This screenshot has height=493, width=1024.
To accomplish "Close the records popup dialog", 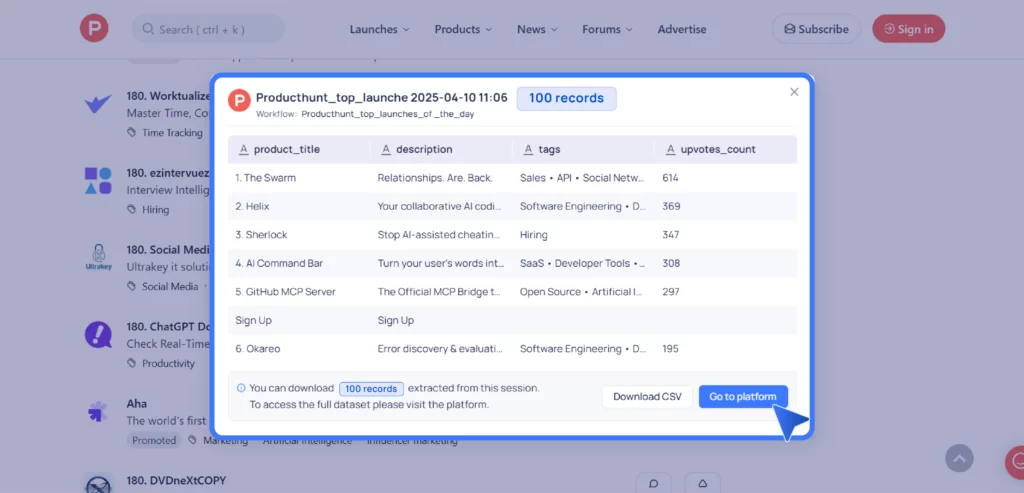I will coord(794,92).
